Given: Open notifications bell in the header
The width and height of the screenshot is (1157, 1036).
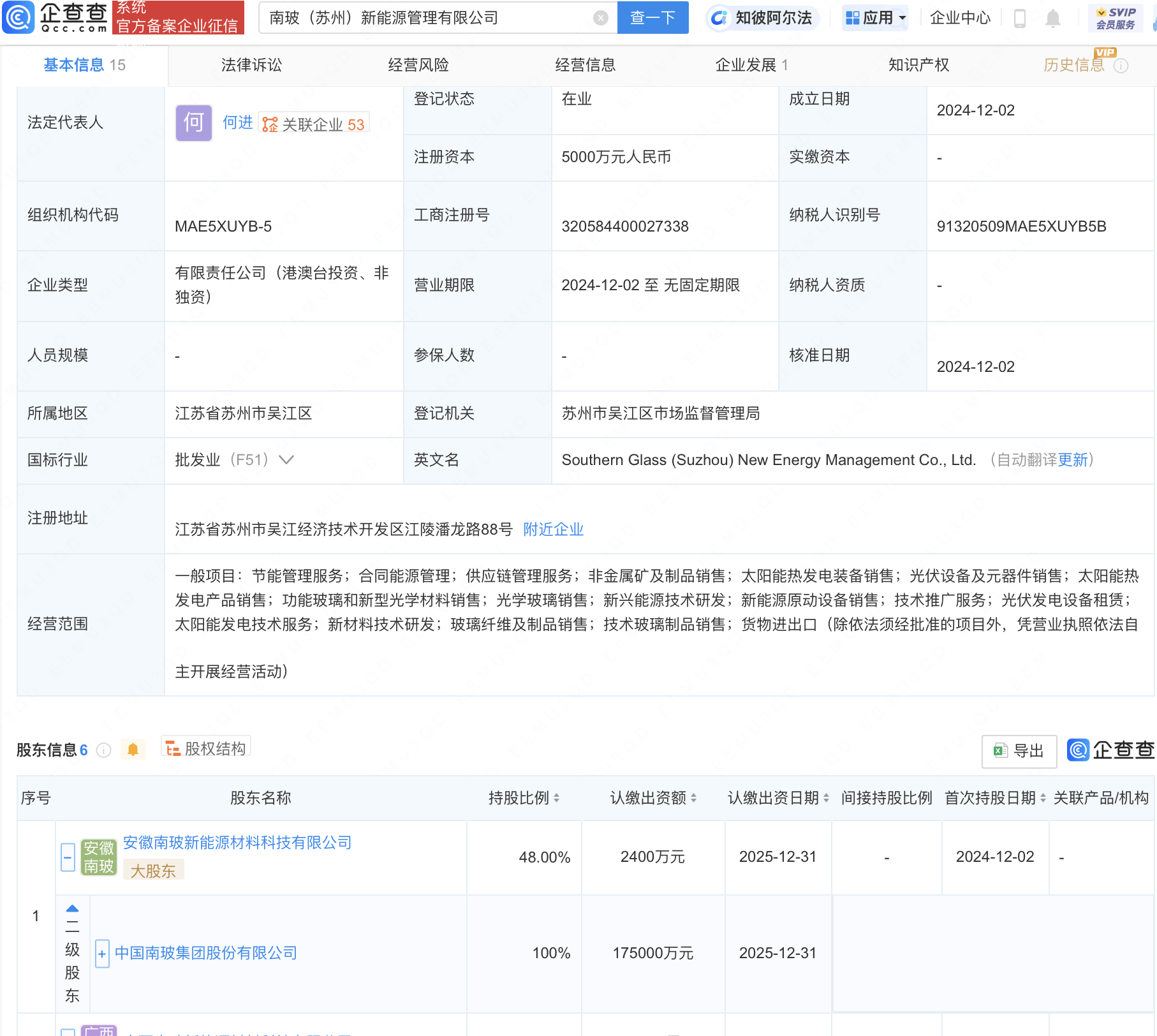Looking at the screenshot, I should (x=1053, y=18).
